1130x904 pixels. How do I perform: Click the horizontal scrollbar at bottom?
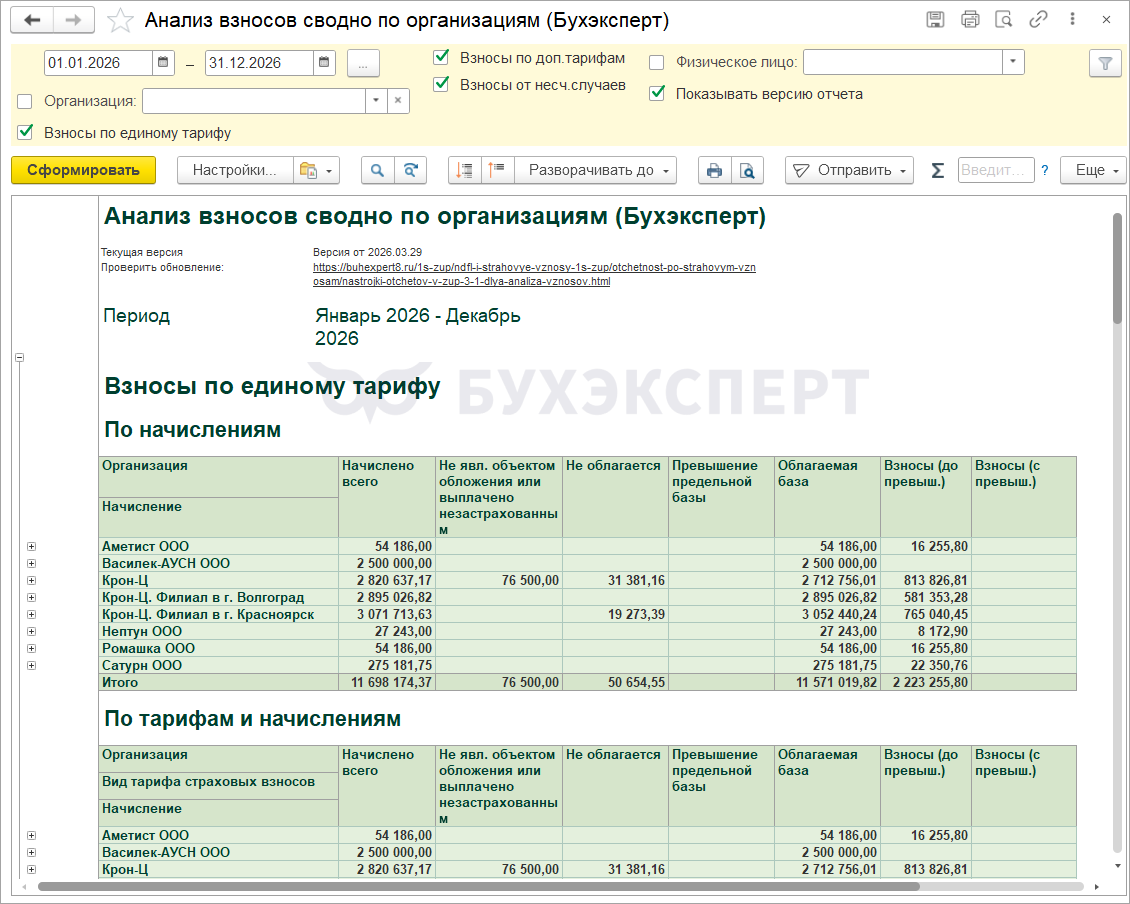pos(560,887)
